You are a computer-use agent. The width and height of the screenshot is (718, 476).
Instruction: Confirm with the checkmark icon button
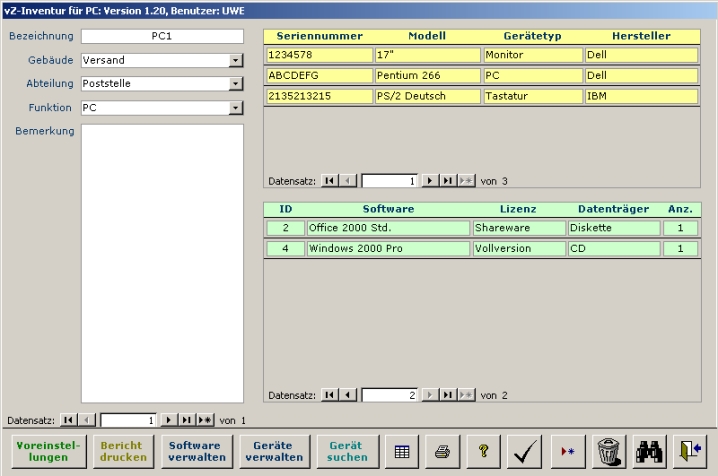click(x=526, y=452)
